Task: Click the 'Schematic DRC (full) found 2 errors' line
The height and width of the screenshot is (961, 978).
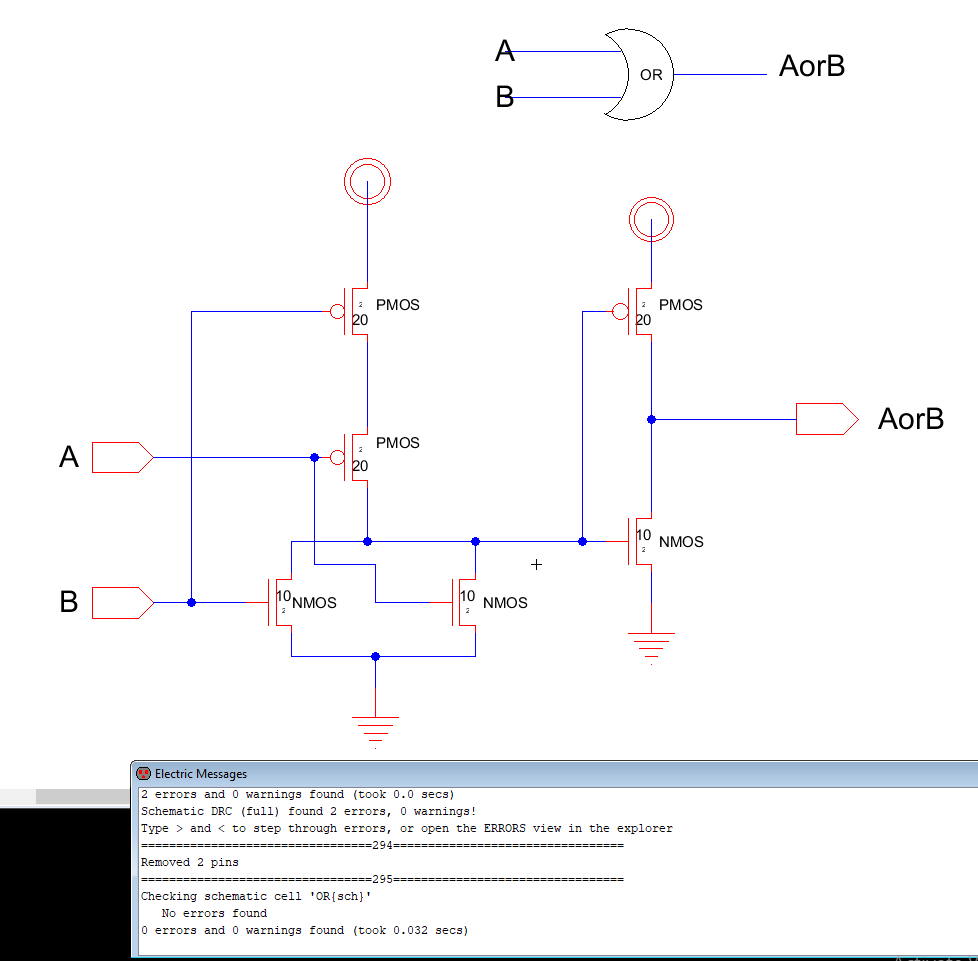Action: tap(308, 811)
